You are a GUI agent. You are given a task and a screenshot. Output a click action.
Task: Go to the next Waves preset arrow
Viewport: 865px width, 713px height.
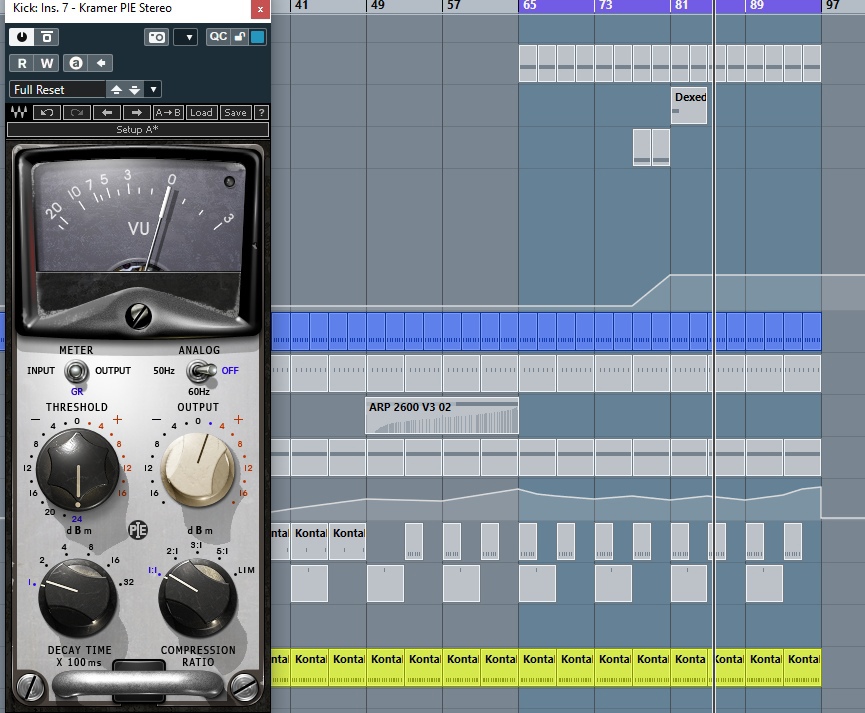pyautogui.click(x=137, y=113)
